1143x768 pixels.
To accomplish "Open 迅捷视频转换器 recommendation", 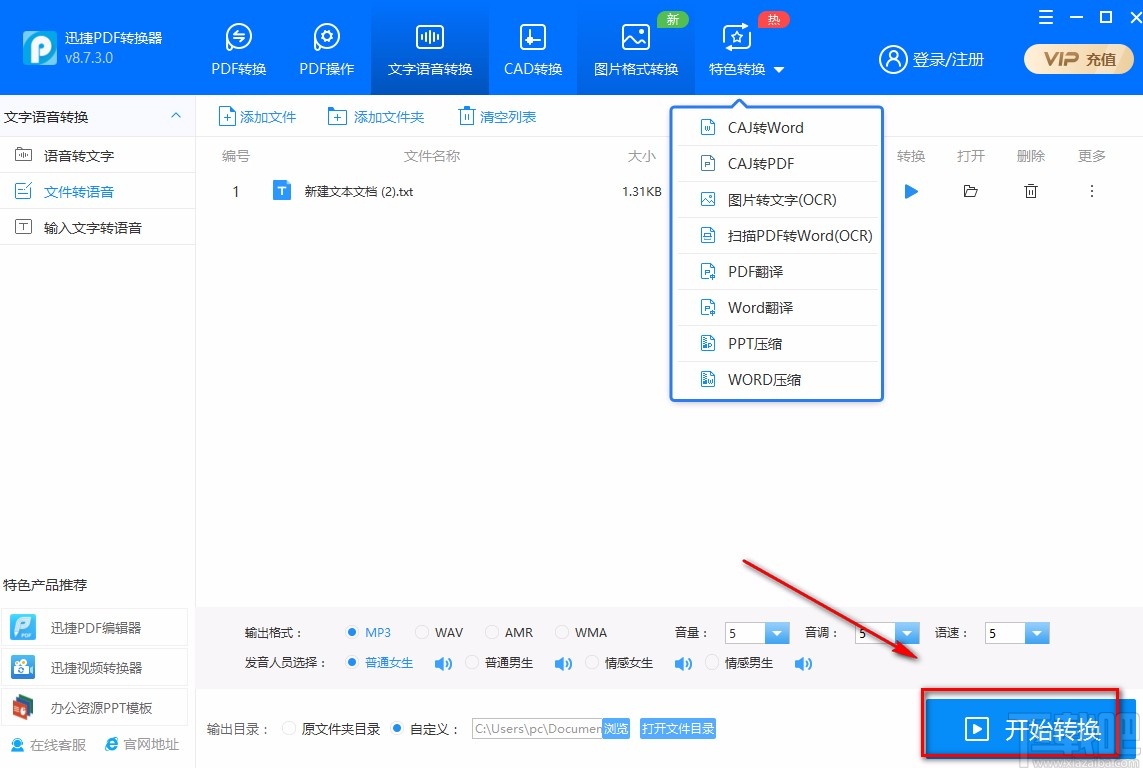I will (95, 665).
